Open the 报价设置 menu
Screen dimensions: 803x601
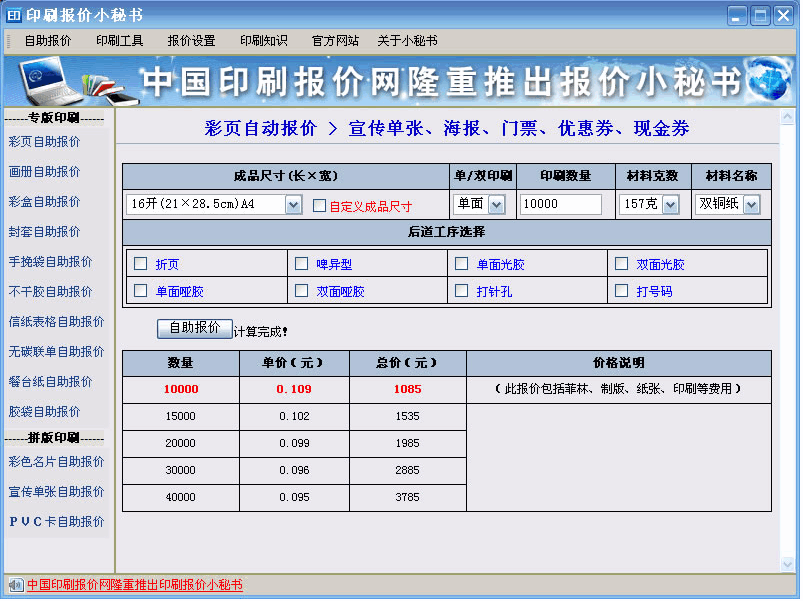[x=185, y=41]
